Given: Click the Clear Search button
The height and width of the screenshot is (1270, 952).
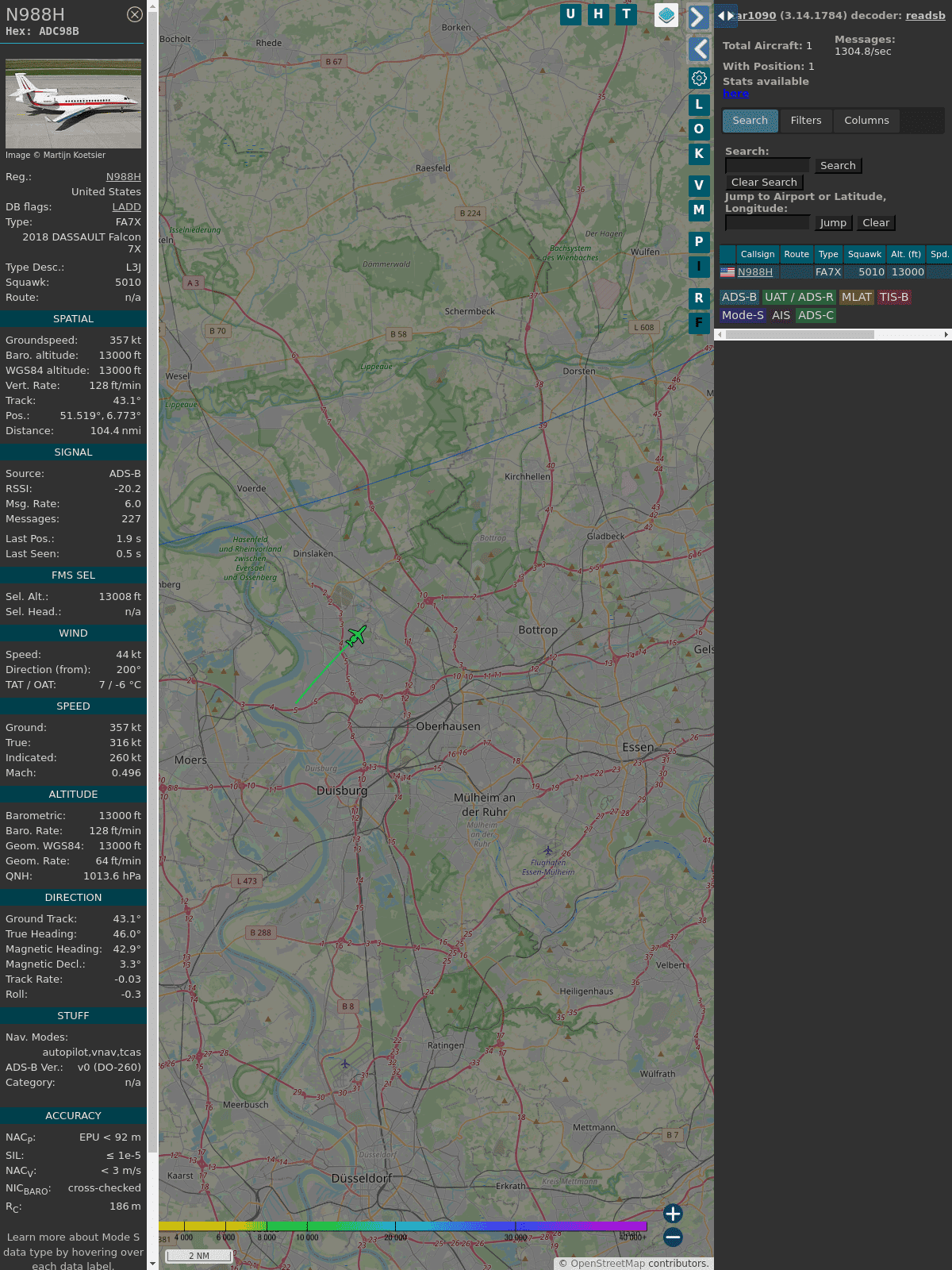Looking at the screenshot, I should (764, 183).
